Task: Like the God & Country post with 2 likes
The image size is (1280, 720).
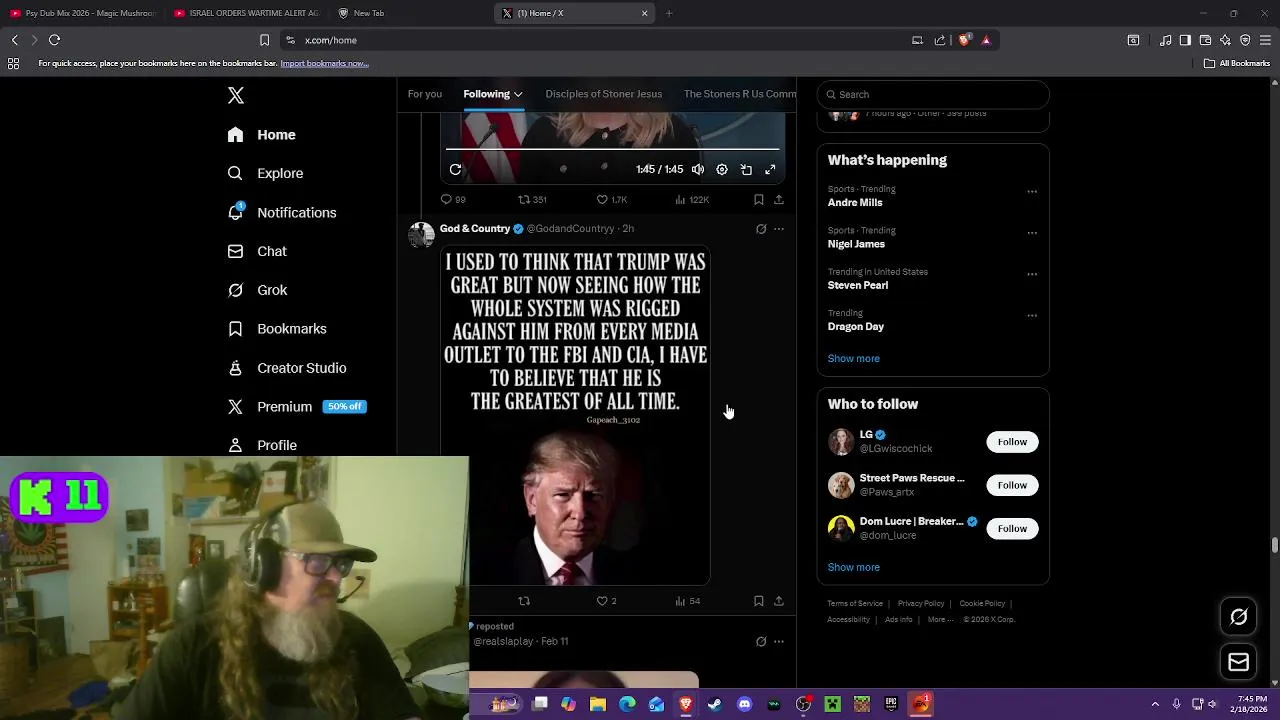Action: 606,601
